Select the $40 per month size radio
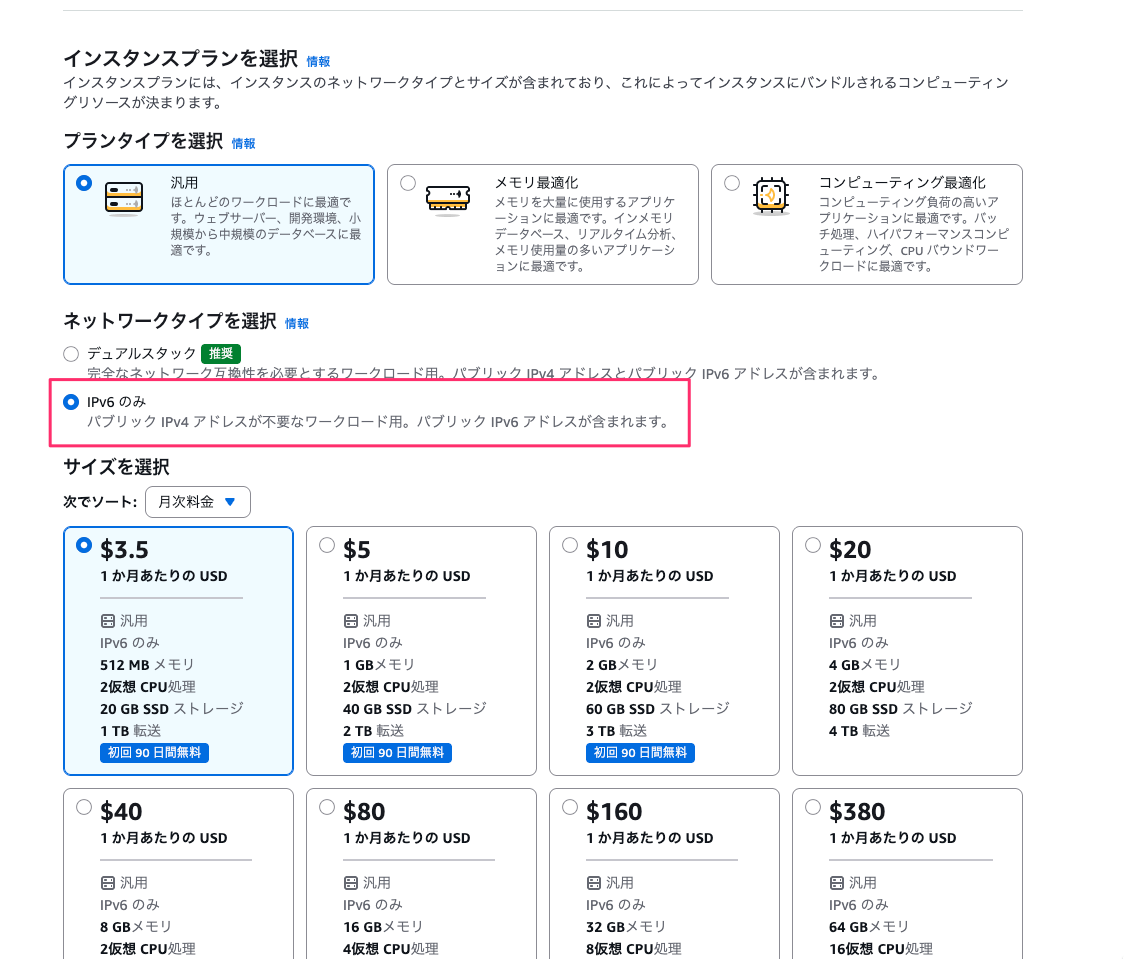Screen dimensions: 1124x959 point(84,807)
